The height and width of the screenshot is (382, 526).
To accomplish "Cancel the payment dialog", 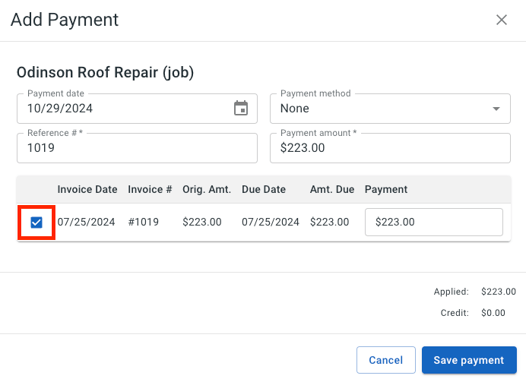I will click(x=386, y=360).
